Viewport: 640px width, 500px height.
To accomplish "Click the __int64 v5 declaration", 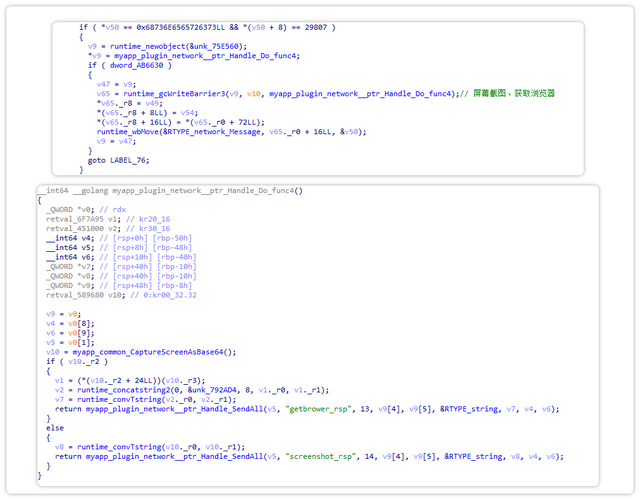I will point(119,247).
